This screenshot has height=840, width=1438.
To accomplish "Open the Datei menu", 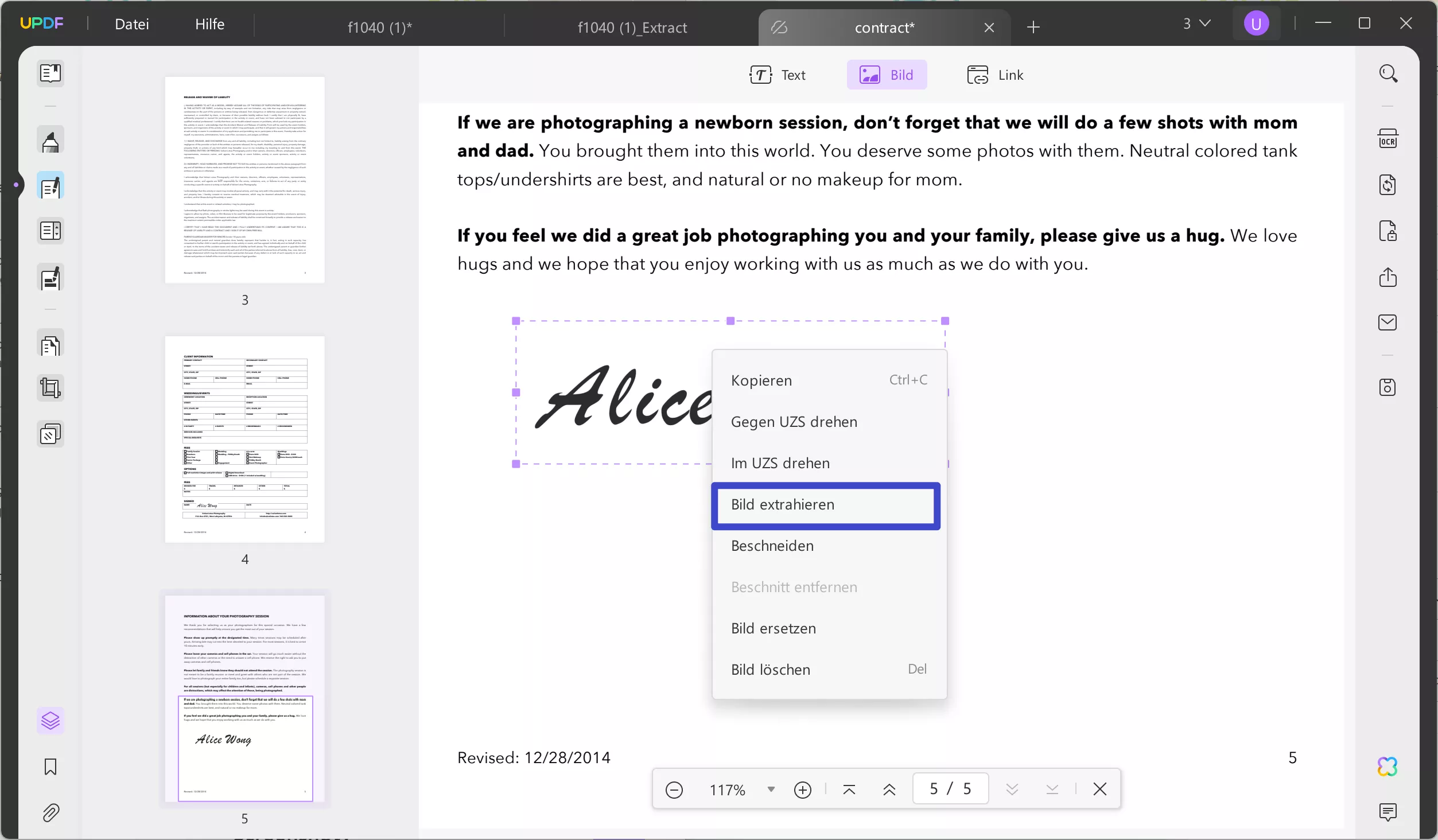I will [x=131, y=24].
